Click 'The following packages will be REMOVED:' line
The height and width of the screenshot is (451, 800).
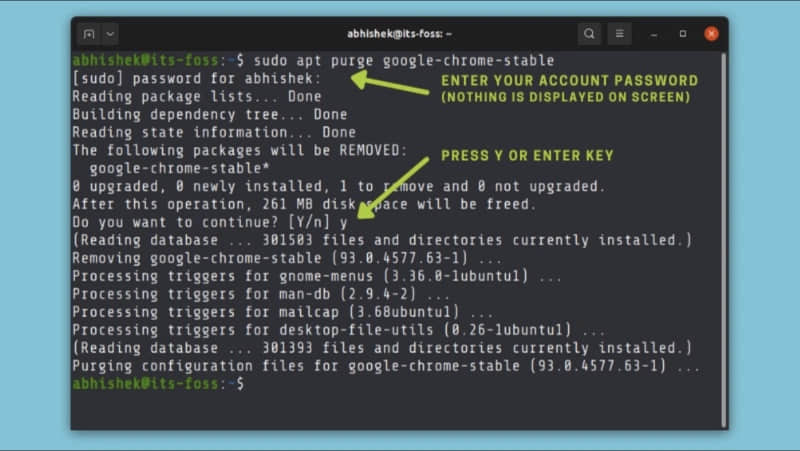click(x=240, y=150)
